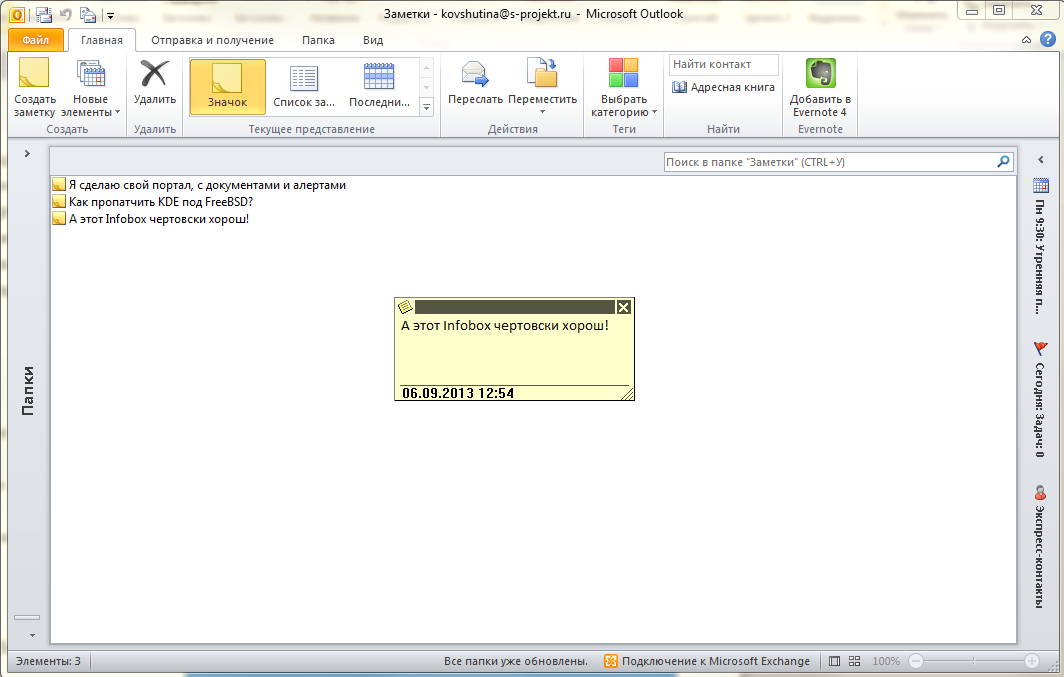Click into the Найти контакт field
The image size is (1064, 677).
[x=723, y=64]
